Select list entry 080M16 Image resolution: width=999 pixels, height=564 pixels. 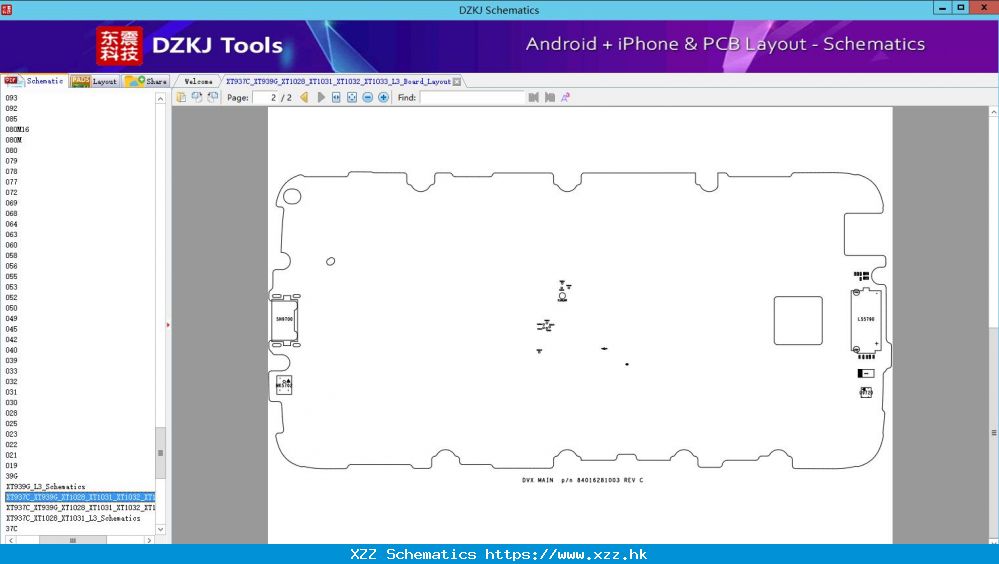(17, 129)
